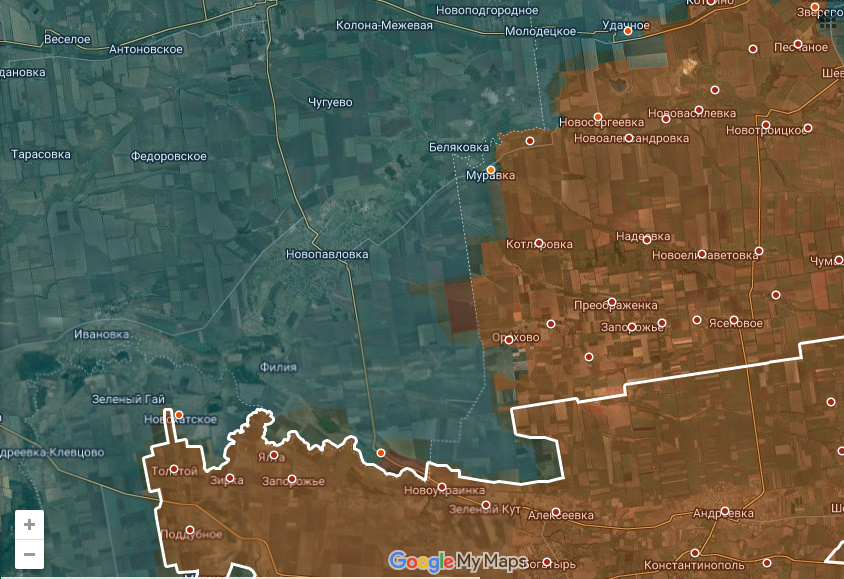Image resolution: width=844 pixels, height=579 pixels.
Task: Click the marker next to Зеленый Кут
Action: click(x=486, y=505)
